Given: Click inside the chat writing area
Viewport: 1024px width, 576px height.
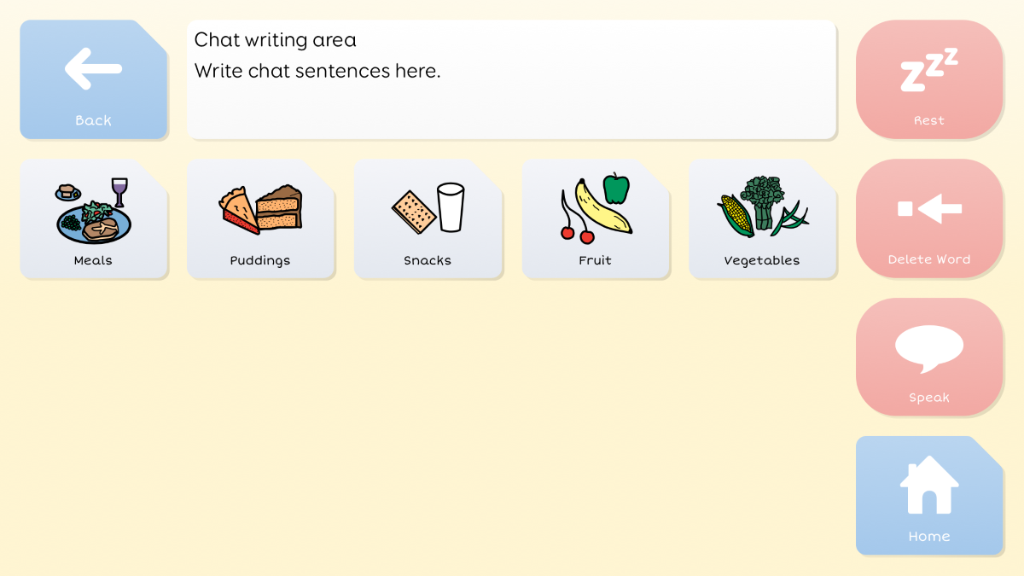Looking at the screenshot, I should pos(511,79).
